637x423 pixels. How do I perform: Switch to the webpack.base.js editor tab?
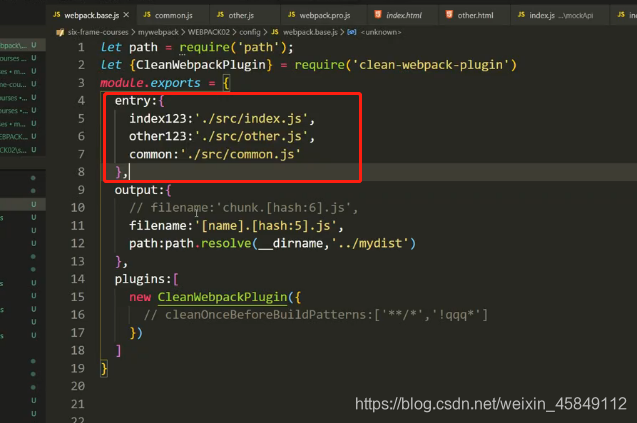click(x=91, y=15)
